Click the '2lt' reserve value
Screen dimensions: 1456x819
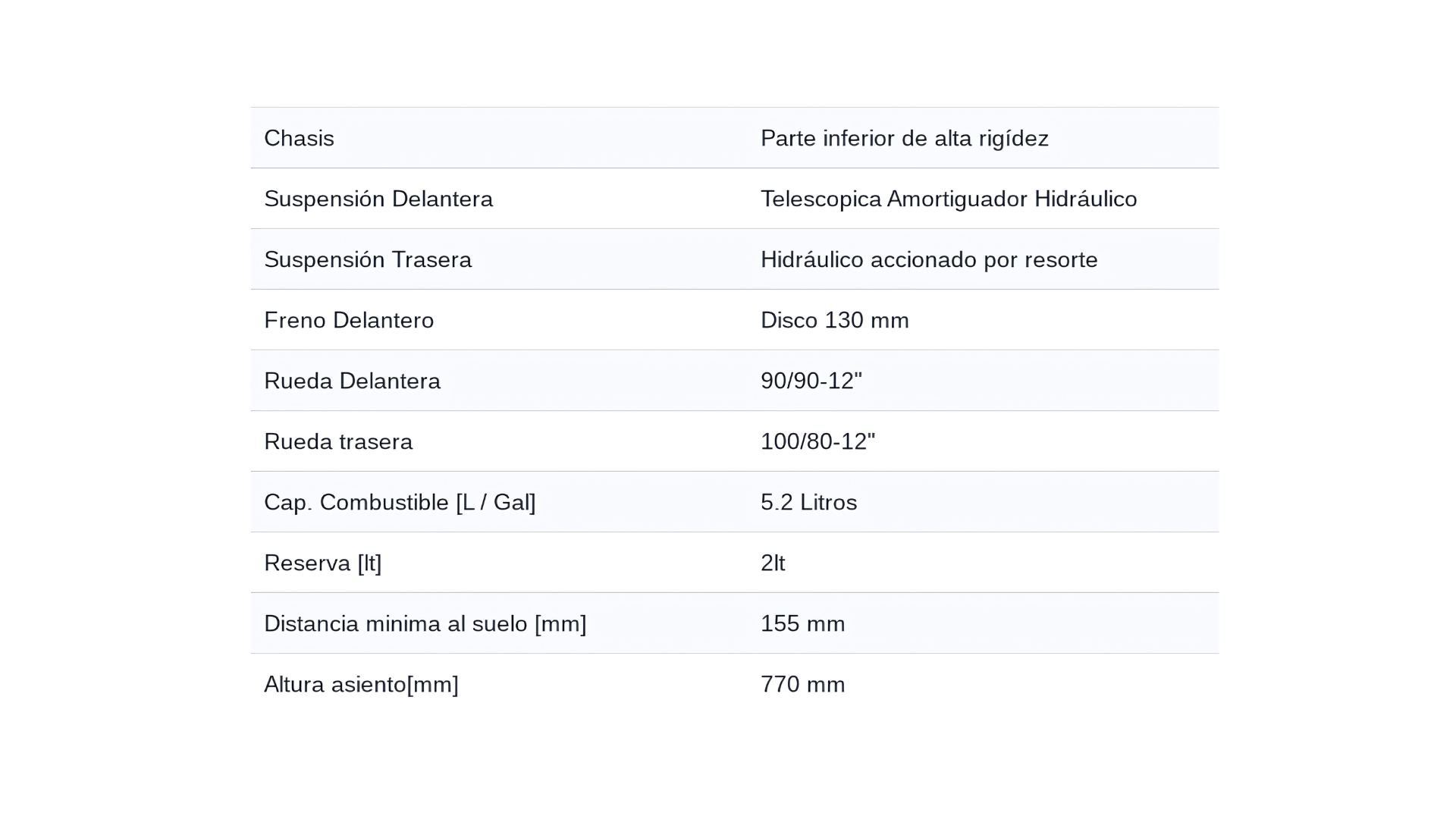pyautogui.click(x=773, y=563)
